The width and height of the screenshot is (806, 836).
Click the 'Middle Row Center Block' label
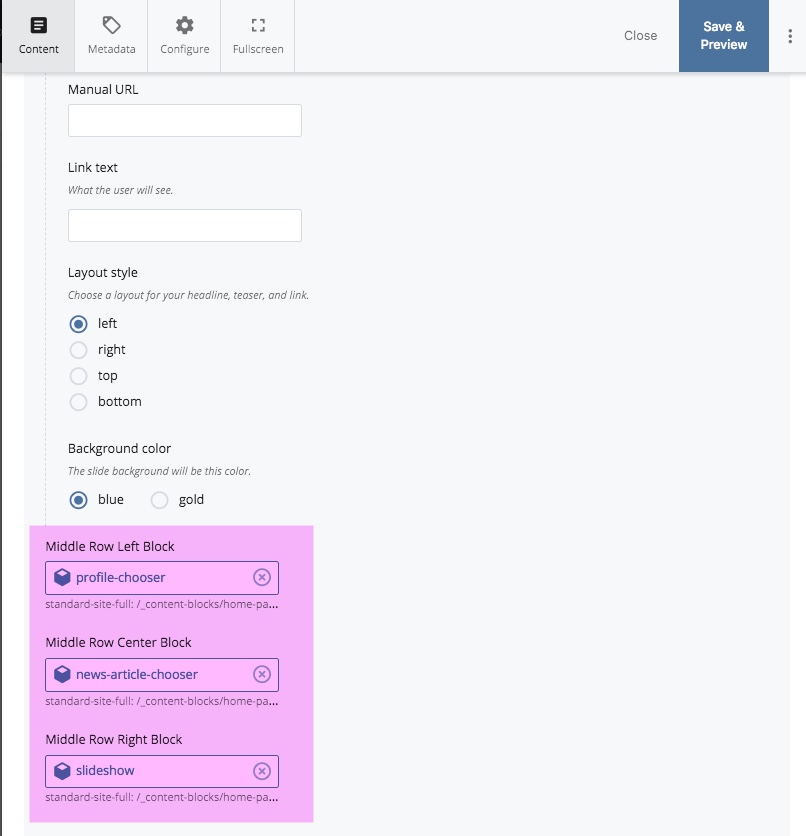pos(118,642)
